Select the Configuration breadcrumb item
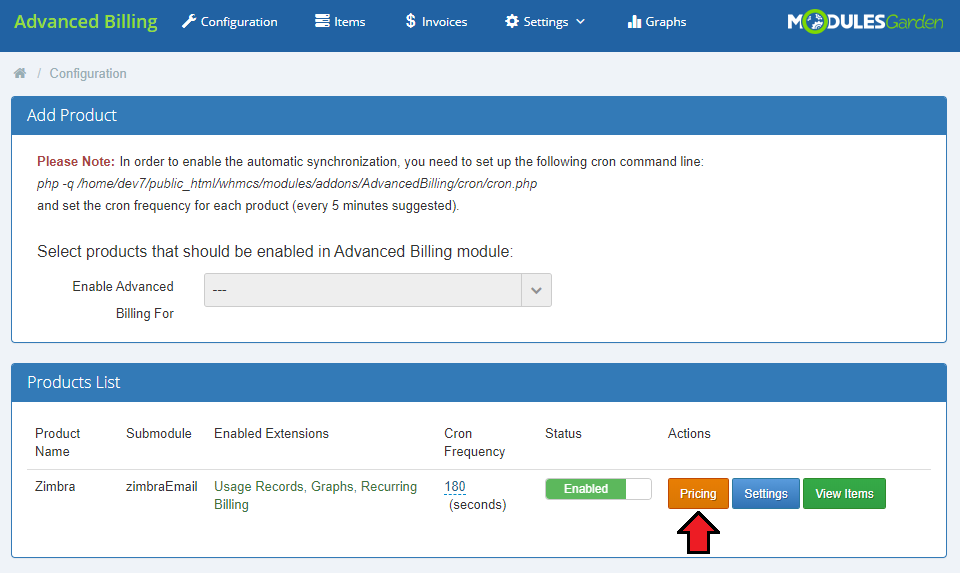The height and width of the screenshot is (573, 960). (x=88, y=73)
